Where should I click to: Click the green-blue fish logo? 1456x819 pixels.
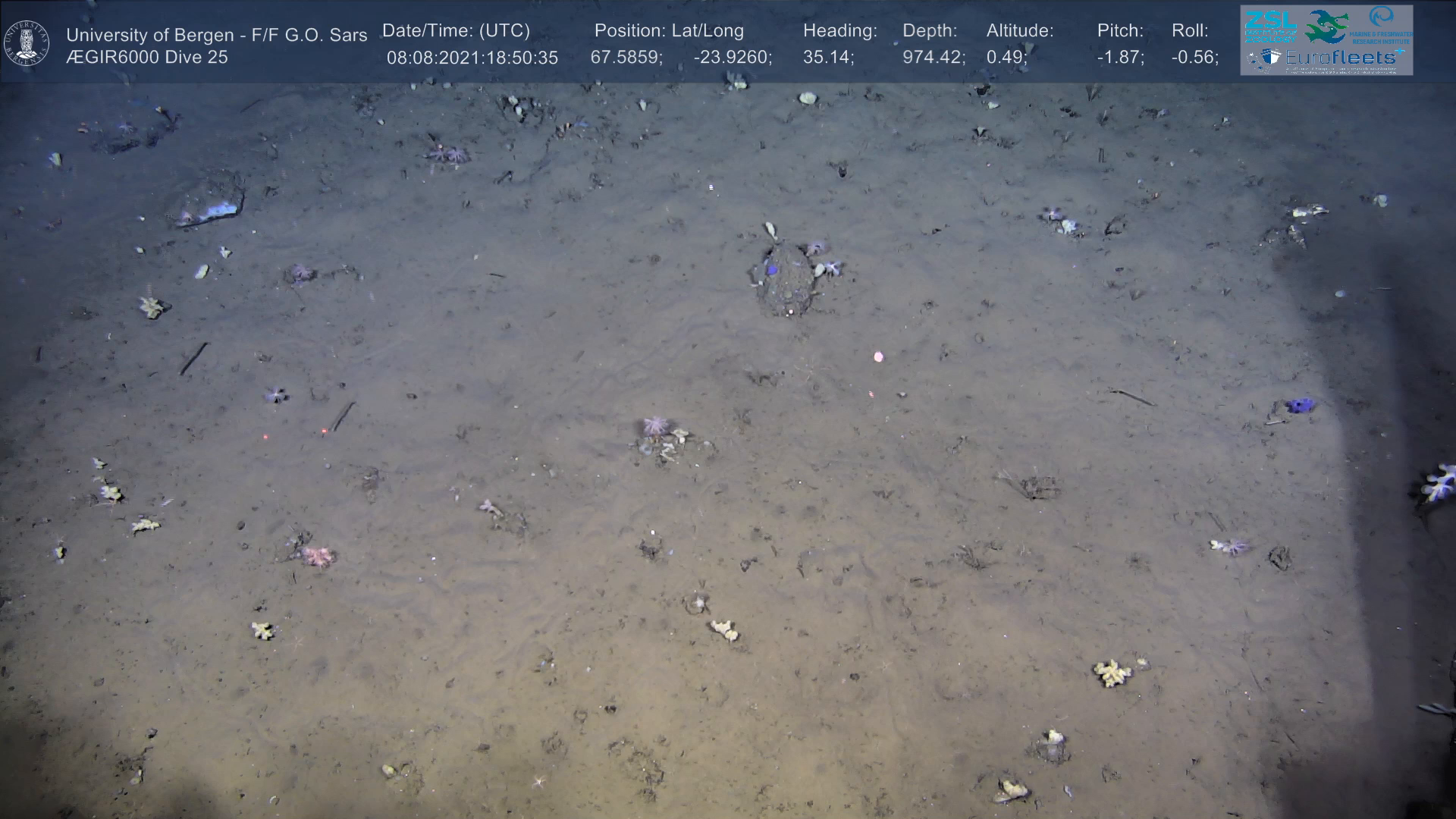click(x=1326, y=26)
